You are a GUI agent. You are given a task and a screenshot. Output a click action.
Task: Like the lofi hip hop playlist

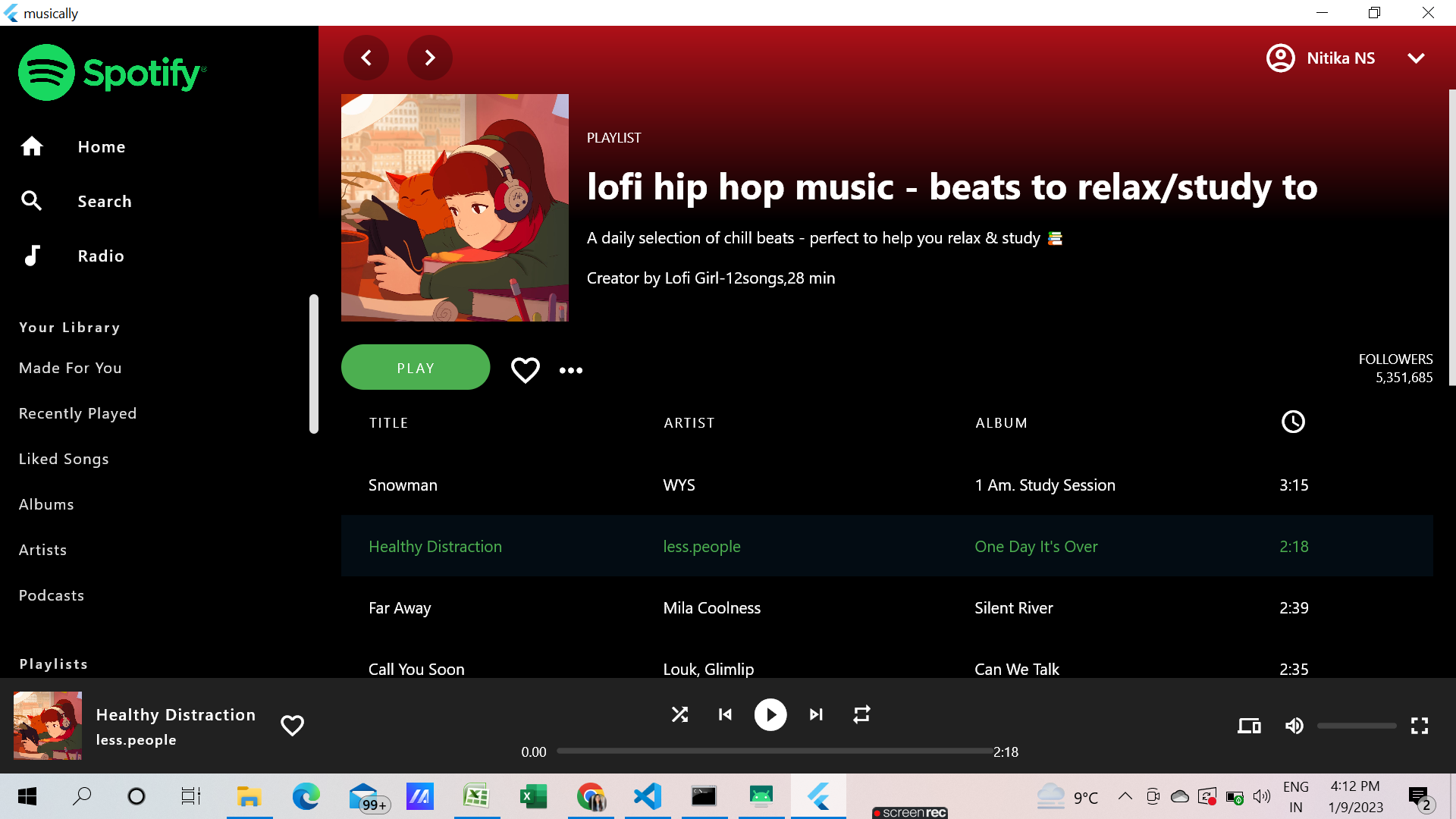coord(525,369)
